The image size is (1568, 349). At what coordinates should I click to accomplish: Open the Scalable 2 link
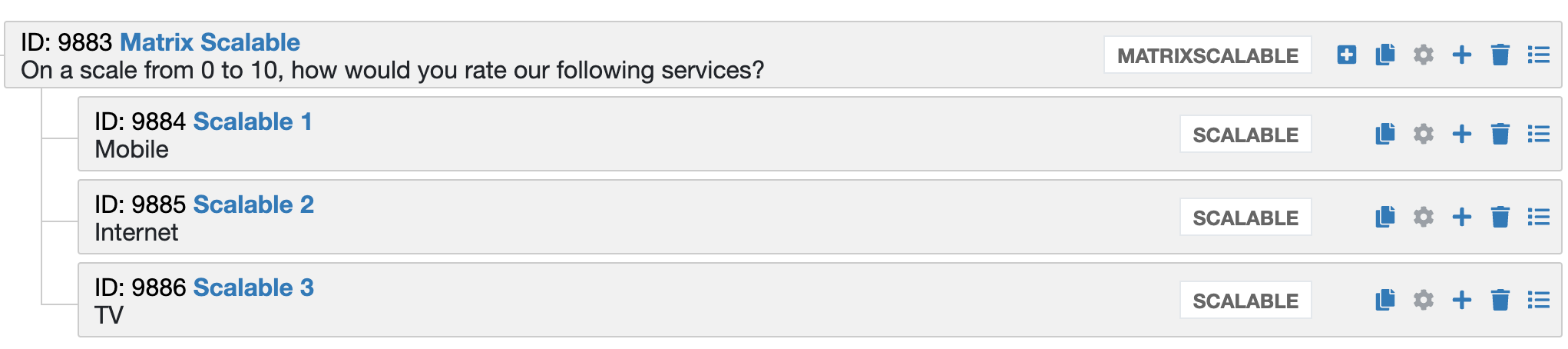(x=253, y=204)
